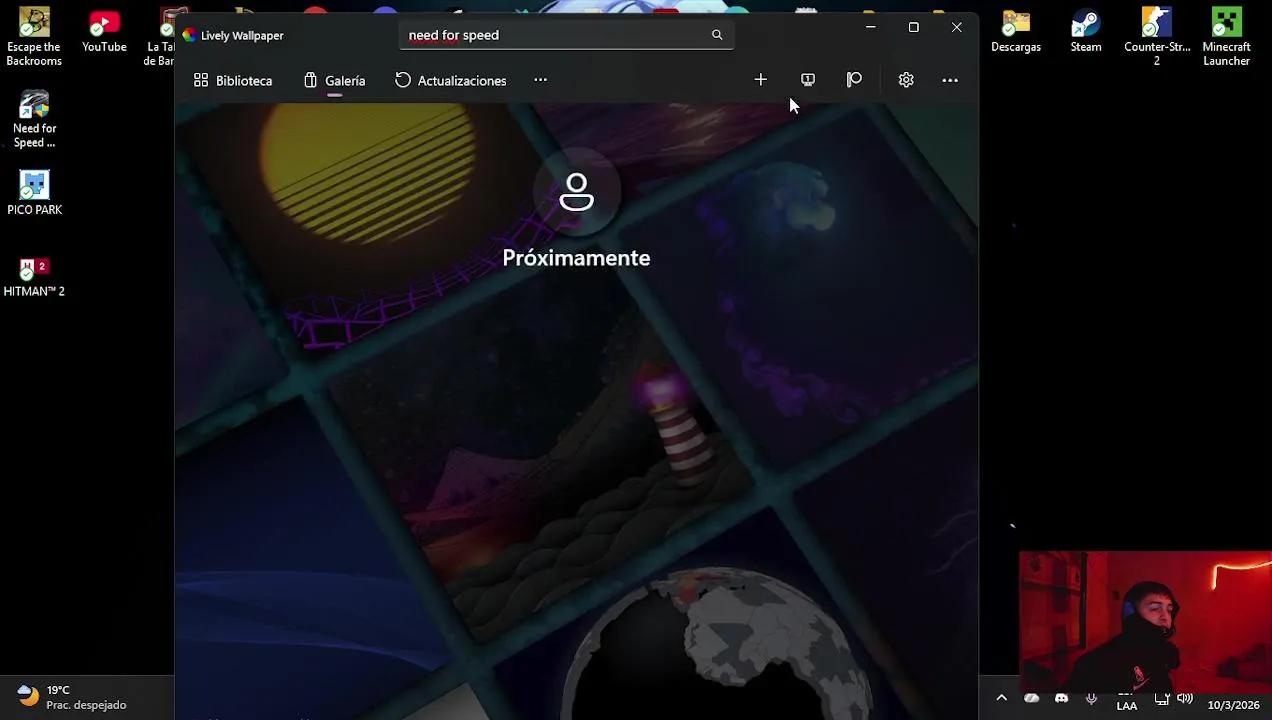Open the active wallpaper monitor icon

coord(808,80)
